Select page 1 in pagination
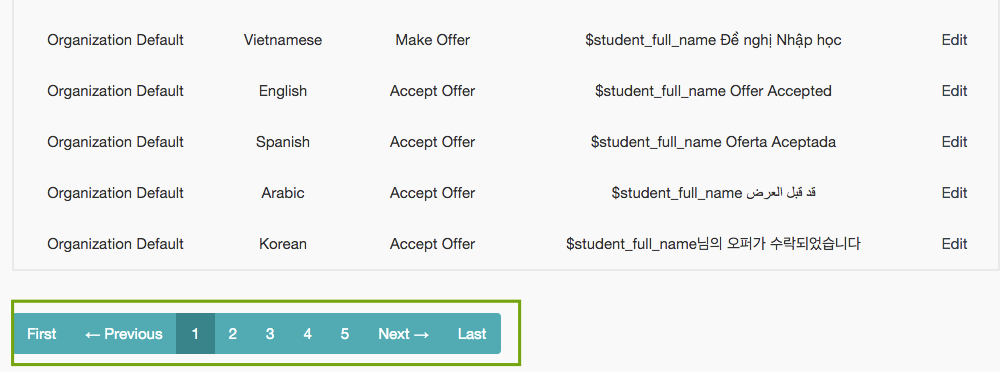This screenshot has height=372, width=1000. (195, 334)
